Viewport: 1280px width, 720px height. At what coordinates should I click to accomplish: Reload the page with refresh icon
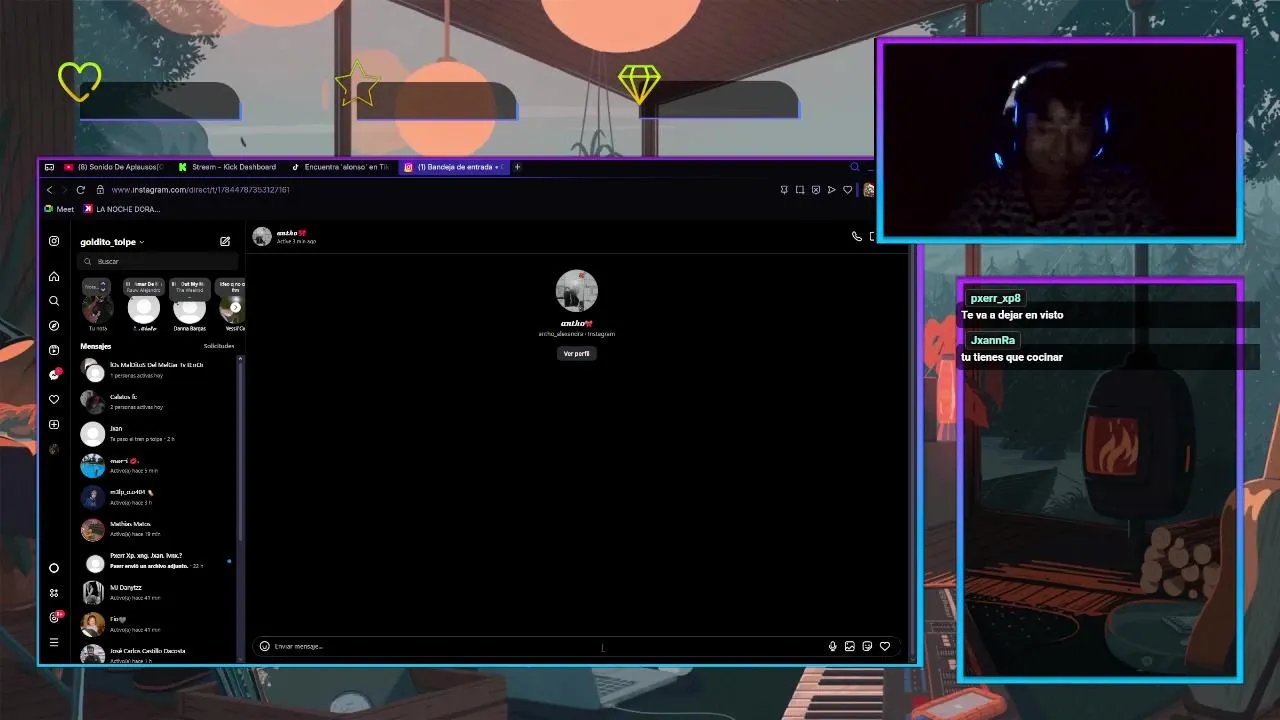80,189
